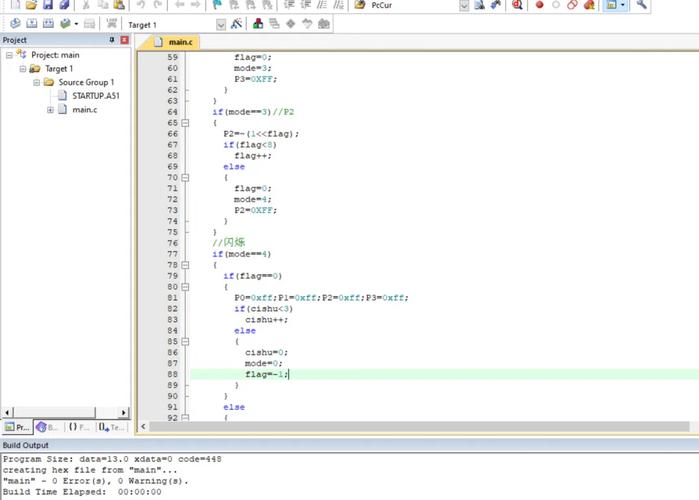Viewport: 699px width, 500px height.
Task: Close the Project panel
Action: coord(124,40)
